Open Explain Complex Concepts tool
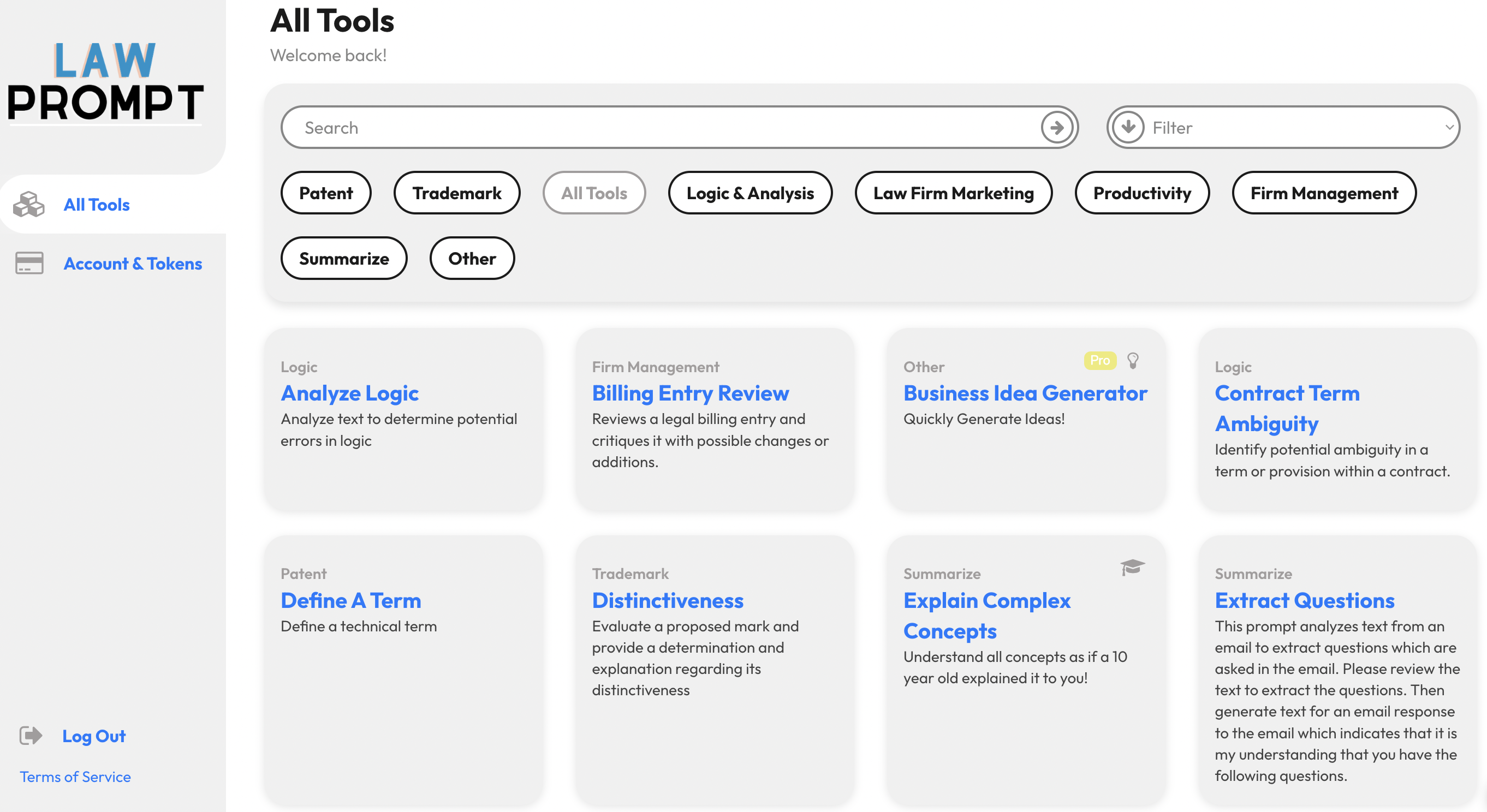 click(x=987, y=615)
